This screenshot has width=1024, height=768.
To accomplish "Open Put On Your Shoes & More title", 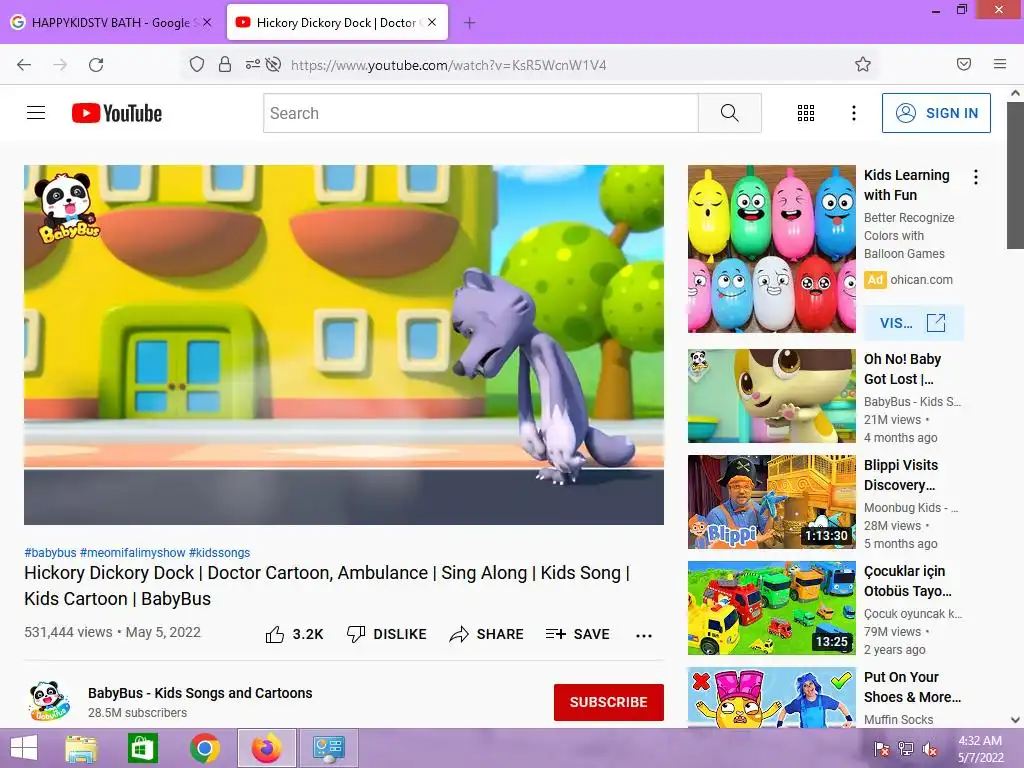I will 912,687.
